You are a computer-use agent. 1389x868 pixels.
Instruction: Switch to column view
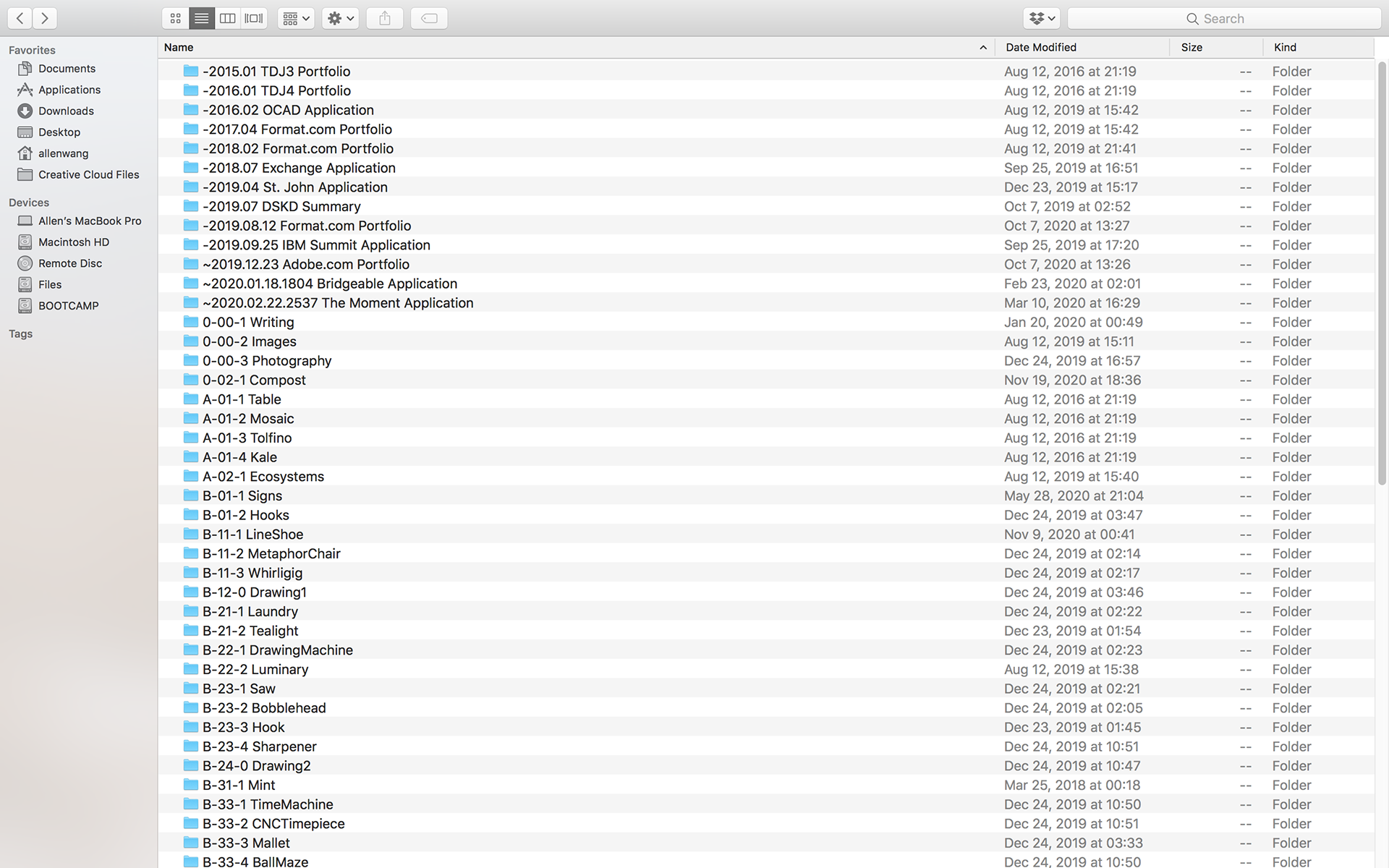click(227, 18)
